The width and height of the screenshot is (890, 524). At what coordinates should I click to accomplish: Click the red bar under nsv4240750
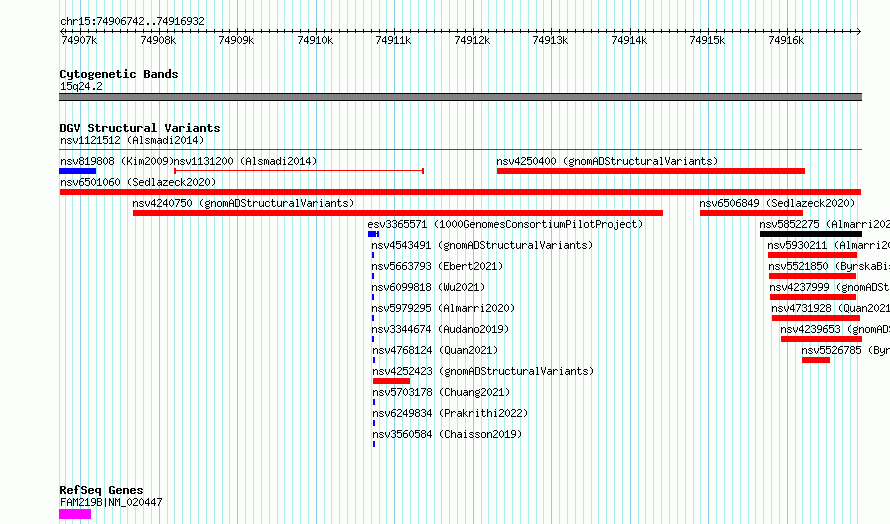coord(398,213)
